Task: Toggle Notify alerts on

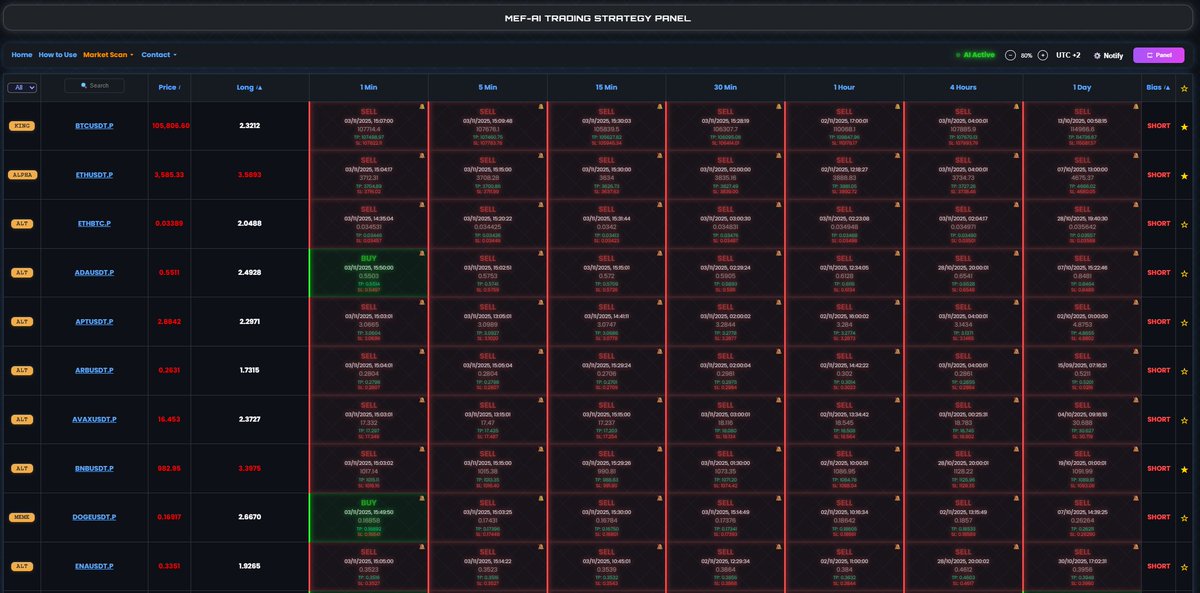Action: (1111, 55)
